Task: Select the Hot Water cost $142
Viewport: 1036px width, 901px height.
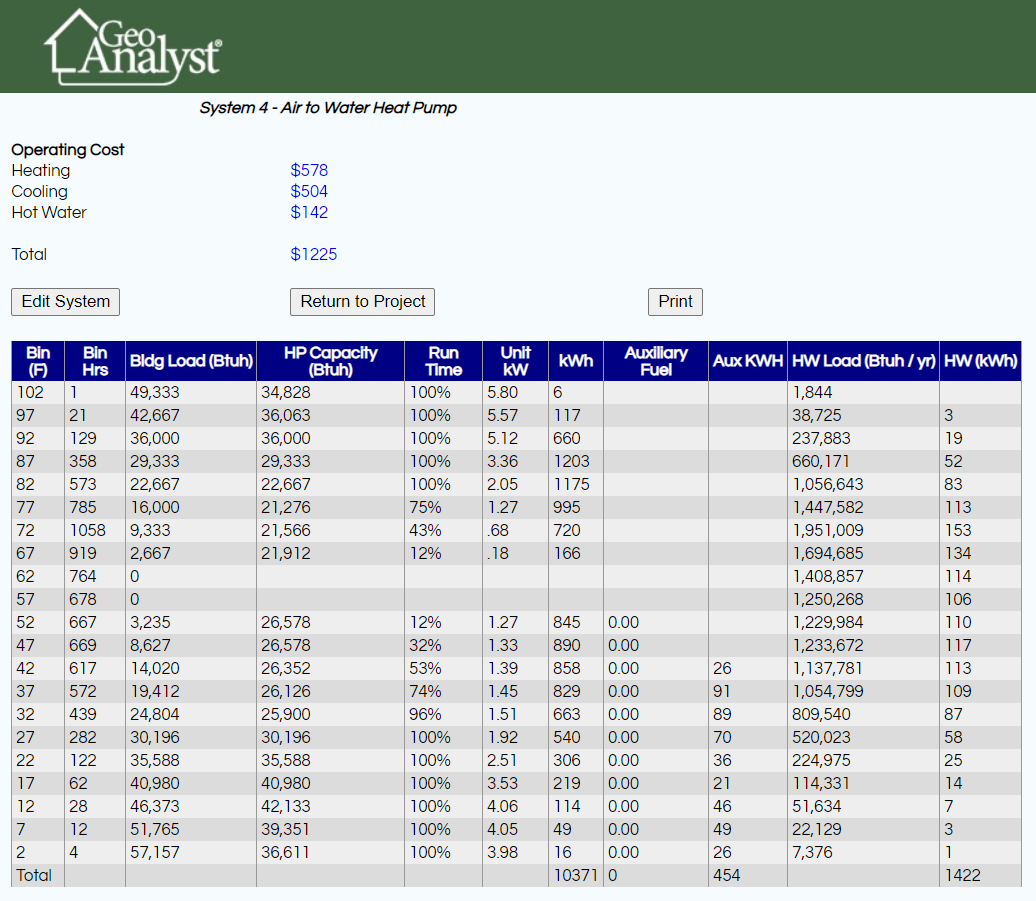Action: coord(309,213)
